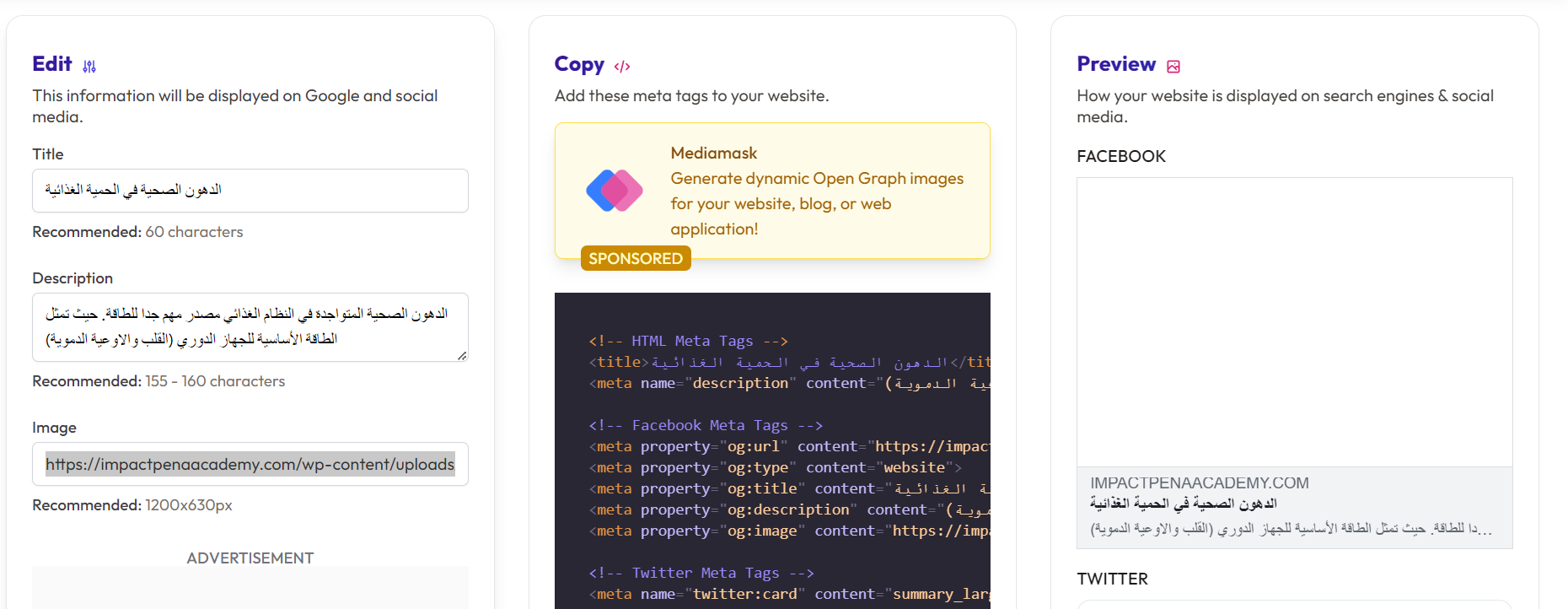Viewport: 1568px width, 609px height.
Task: Focus the Title input field
Action: (250, 191)
